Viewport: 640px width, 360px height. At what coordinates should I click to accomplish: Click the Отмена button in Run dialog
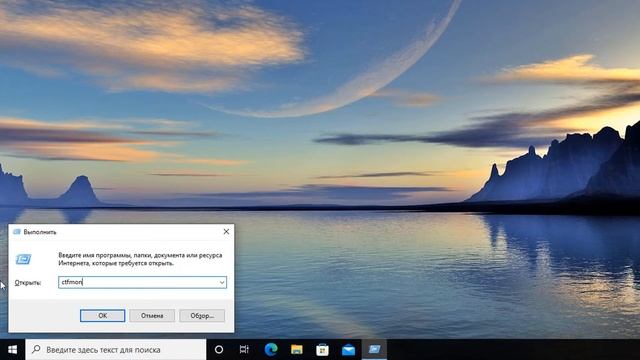(152, 316)
